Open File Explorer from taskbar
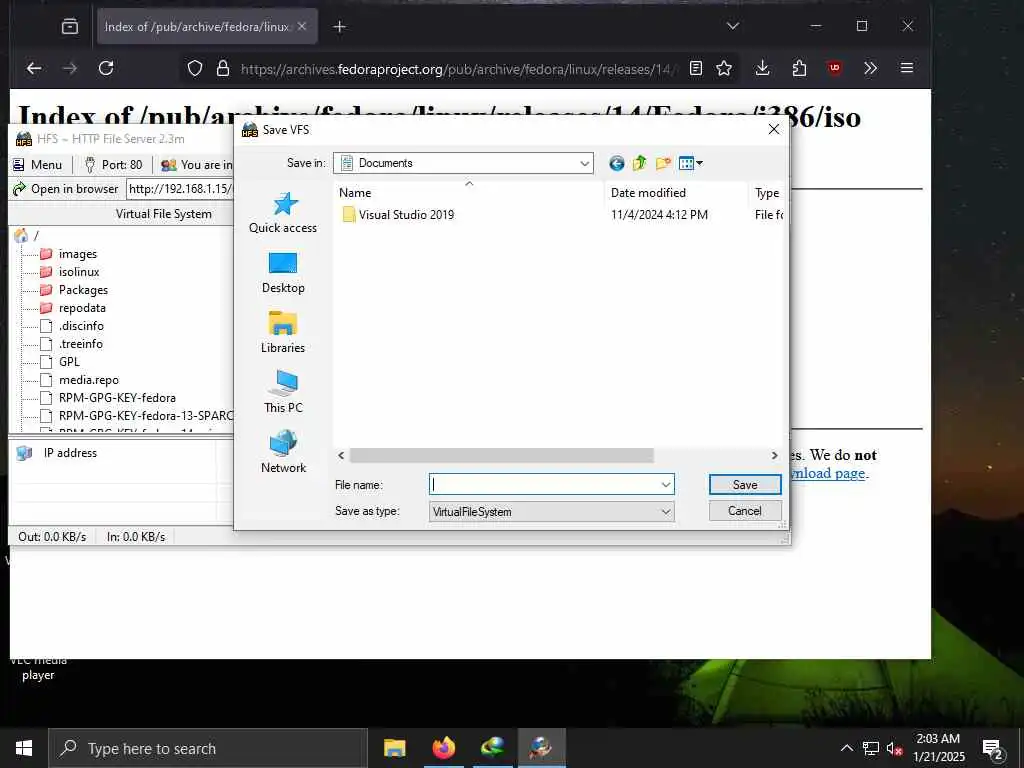Image resolution: width=1024 pixels, height=768 pixels. (394, 748)
